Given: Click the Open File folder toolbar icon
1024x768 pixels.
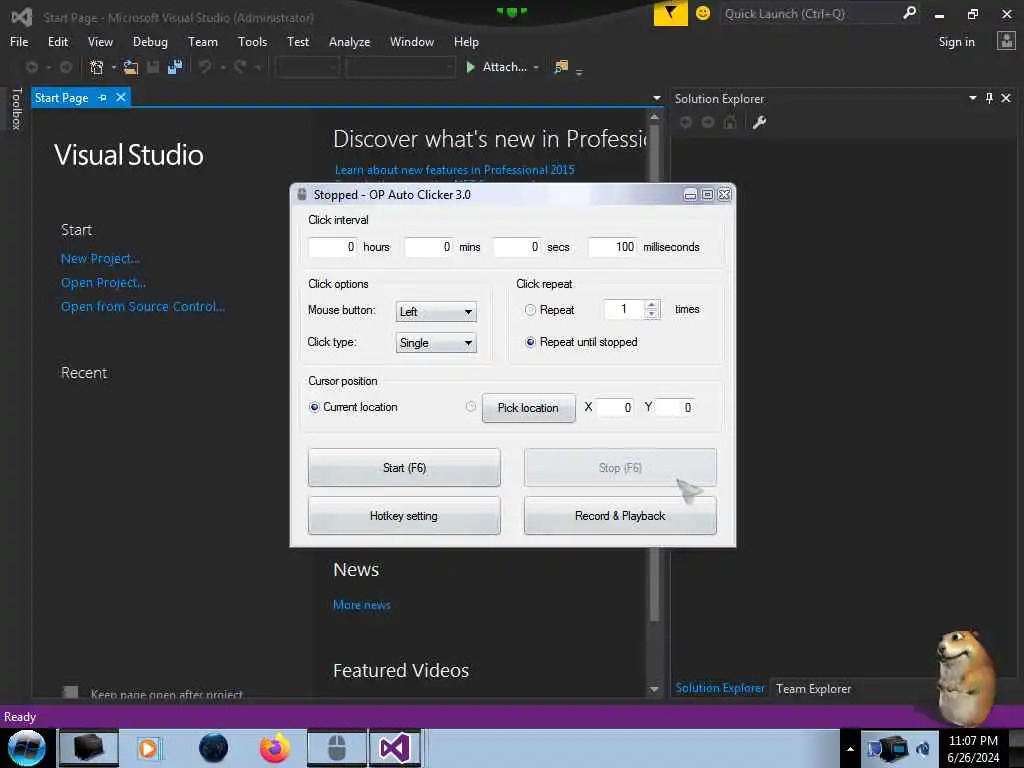Looking at the screenshot, I should point(131,67).
